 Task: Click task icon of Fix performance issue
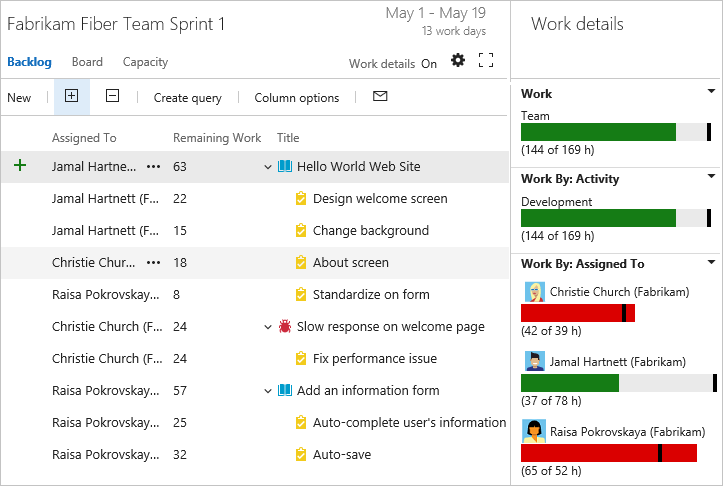pyautogui.click(x=301, y=358)
